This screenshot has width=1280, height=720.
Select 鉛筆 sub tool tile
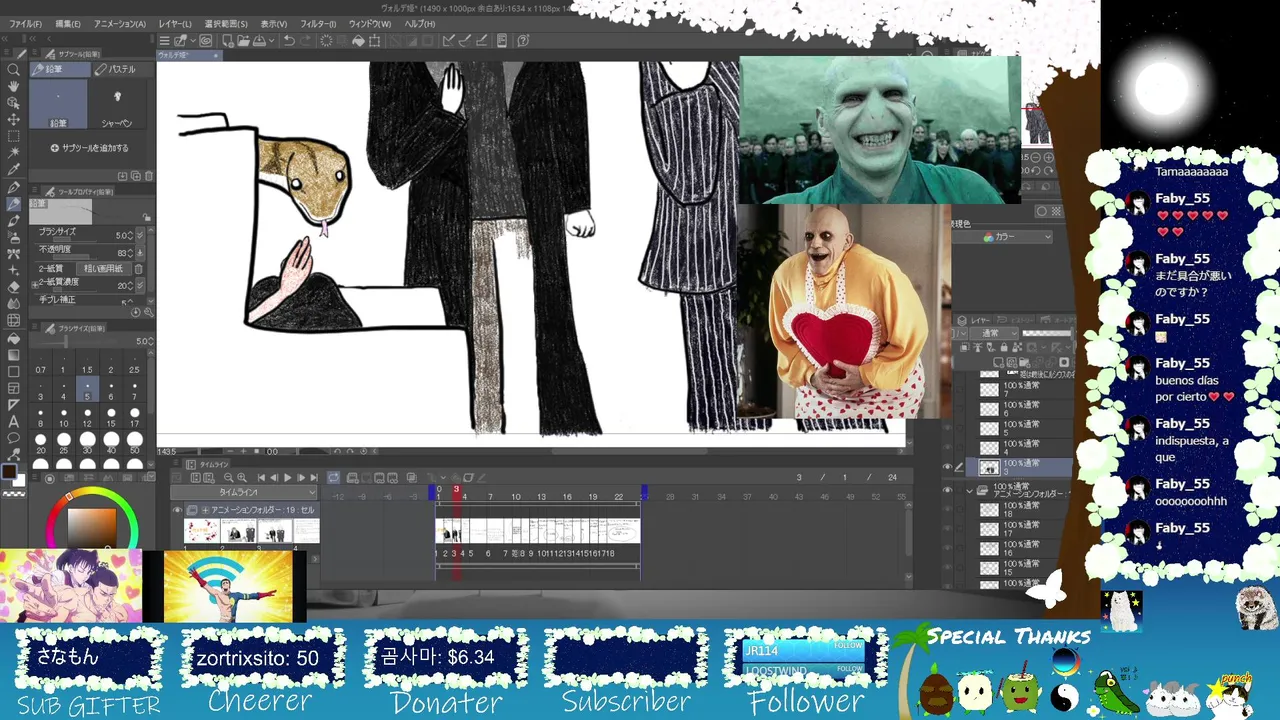click(58, 105)
